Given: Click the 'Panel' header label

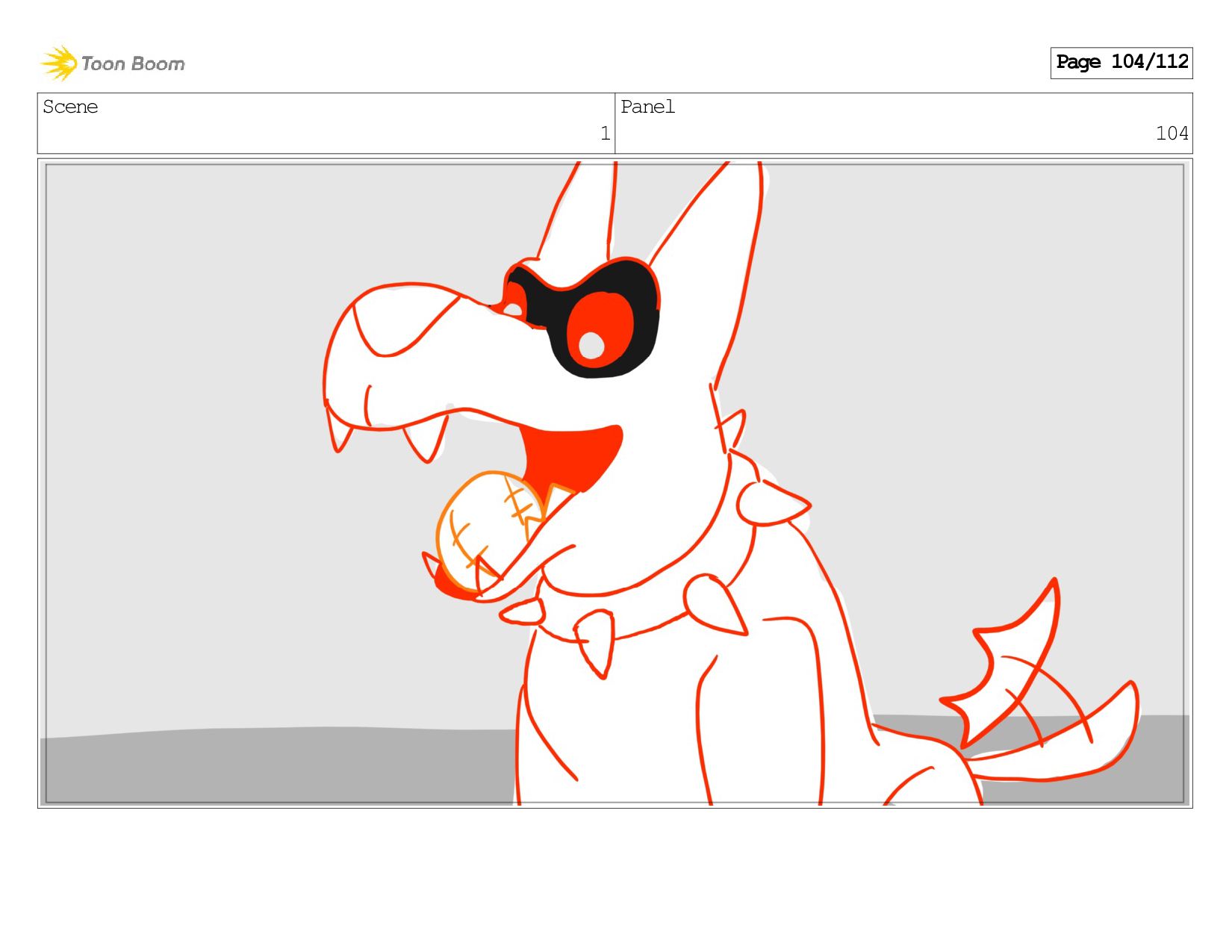Looking at the screenshot, I should click(x=647, y=107).
